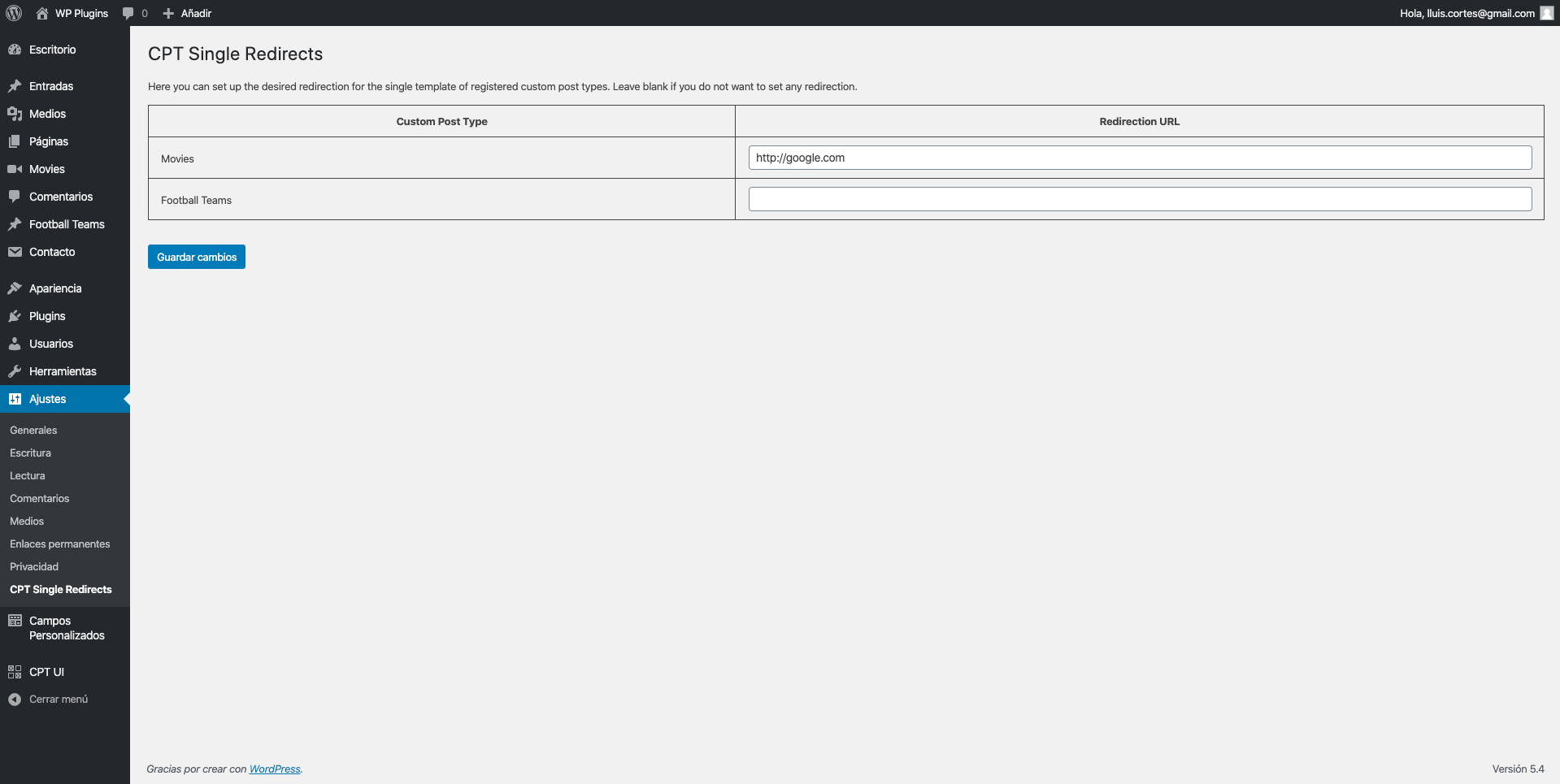Open CPT Single Redirects submenu
This screenshot has height=784, width=1560.
coord(61,590)
